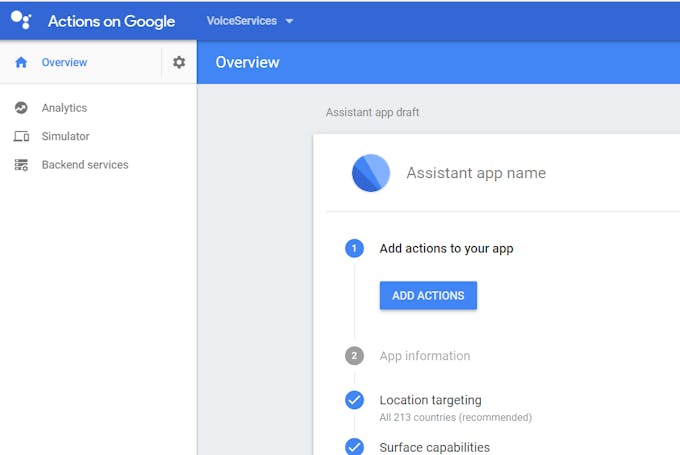Click the Overview home icon
Viewport: 680px width, 455px height.
[21, 62]
